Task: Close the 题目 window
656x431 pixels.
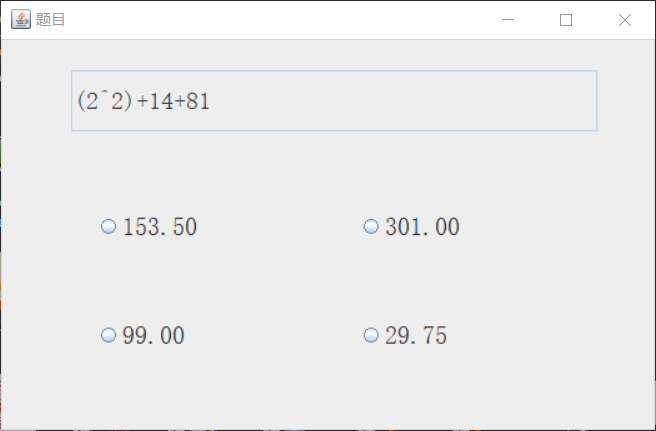Action: (625, 20)
